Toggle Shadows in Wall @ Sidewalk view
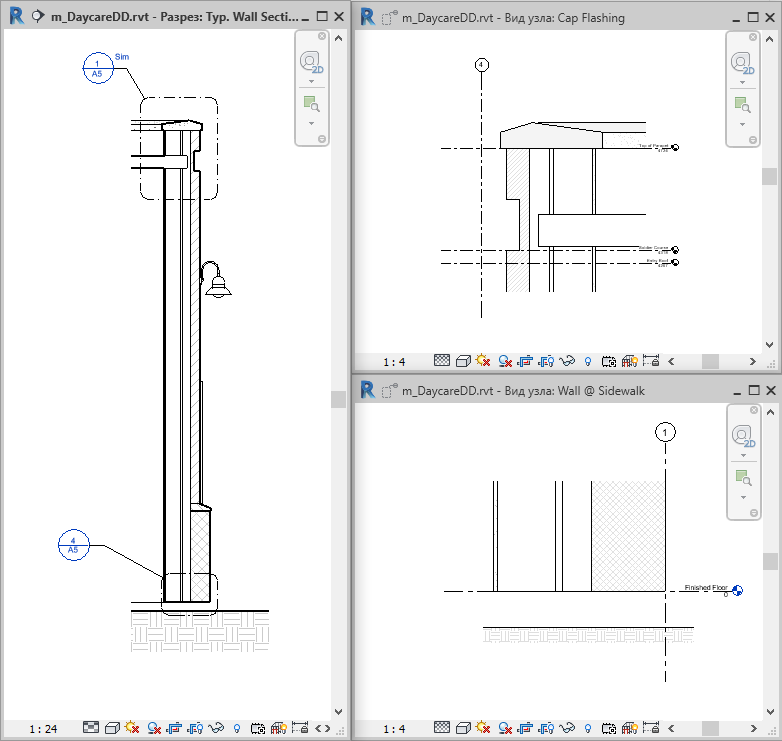 pos(505,728)
